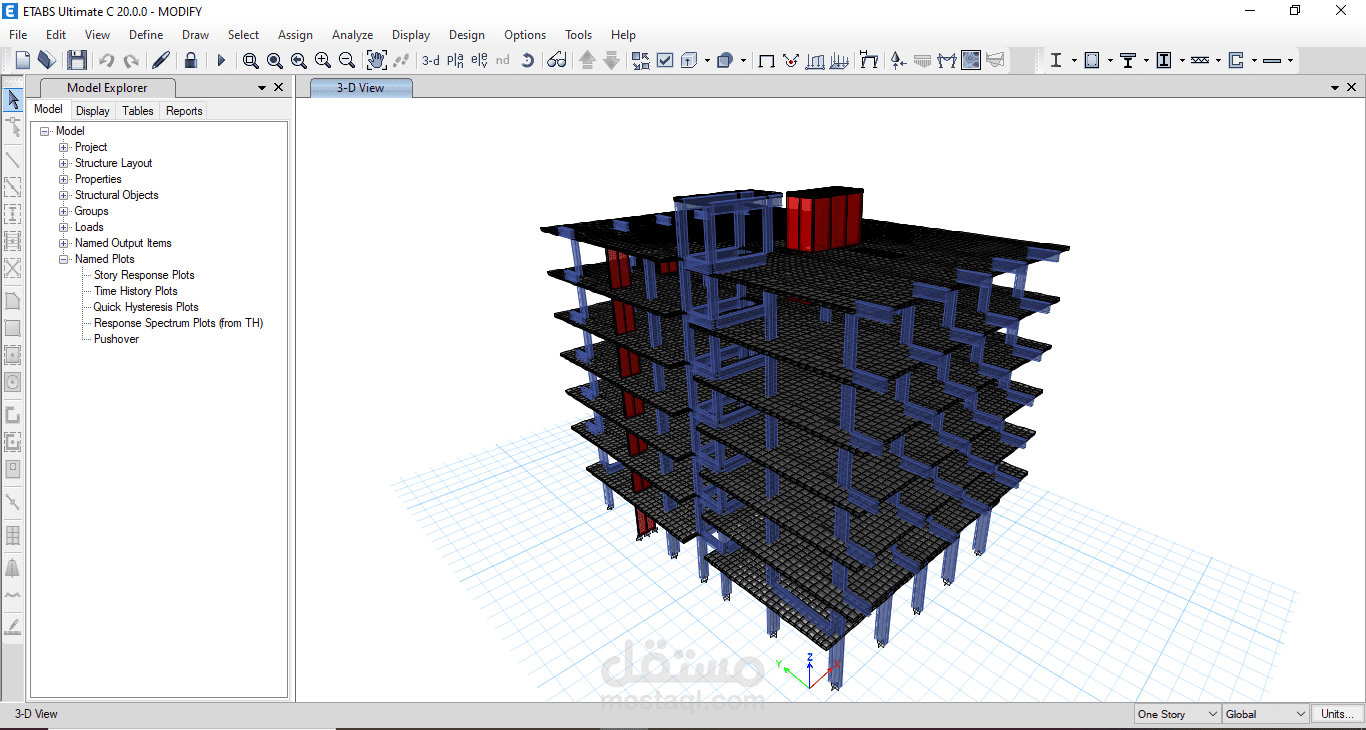Select the Pushover tree item
1366x730 pixels.
116,339
